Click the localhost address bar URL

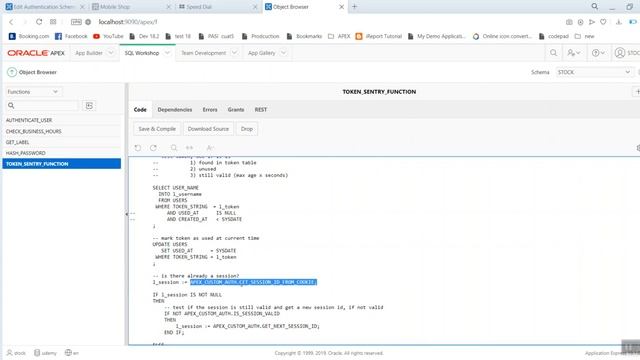(x=128, y=22)
